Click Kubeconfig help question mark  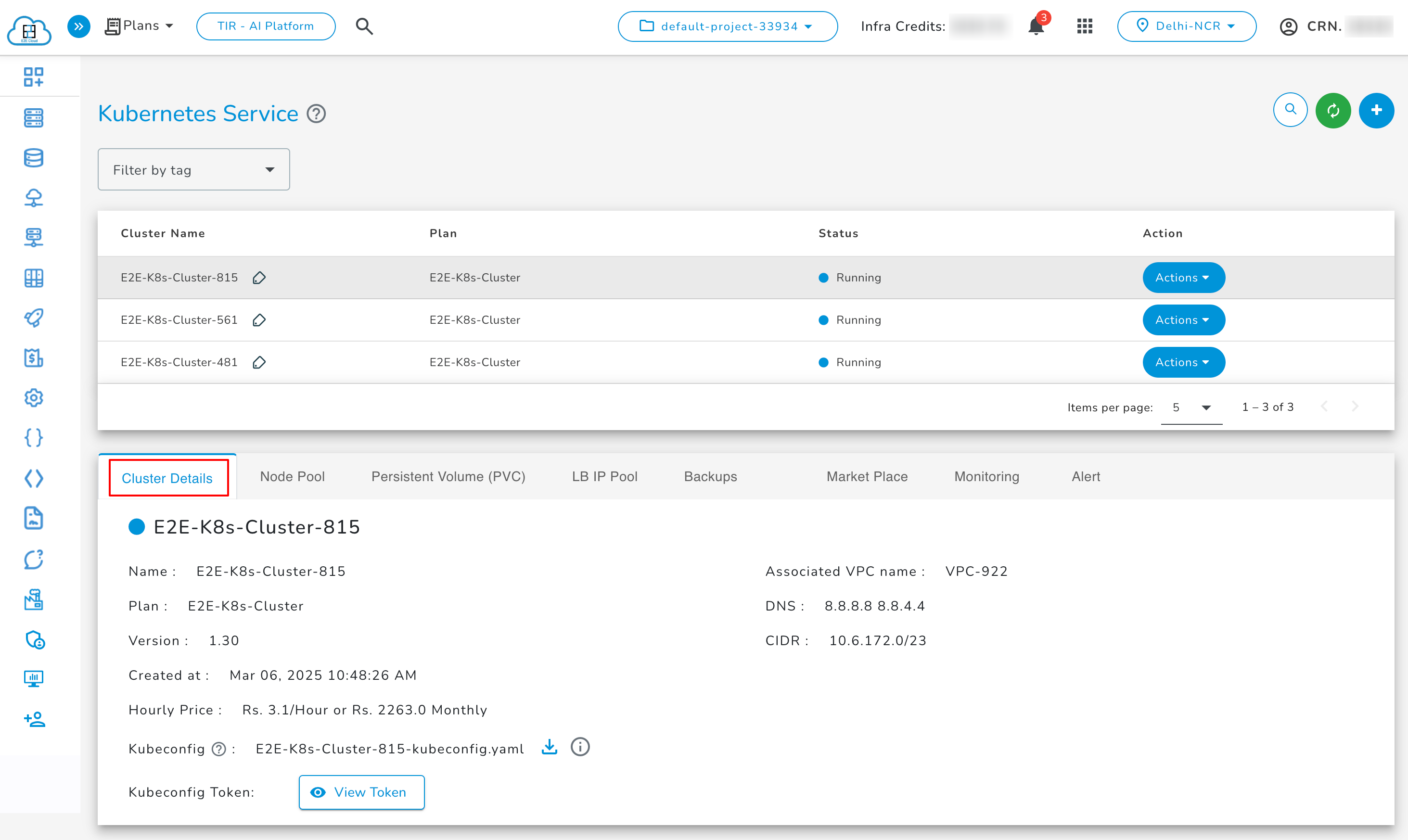pyautogui.click(x=218, y=749)
